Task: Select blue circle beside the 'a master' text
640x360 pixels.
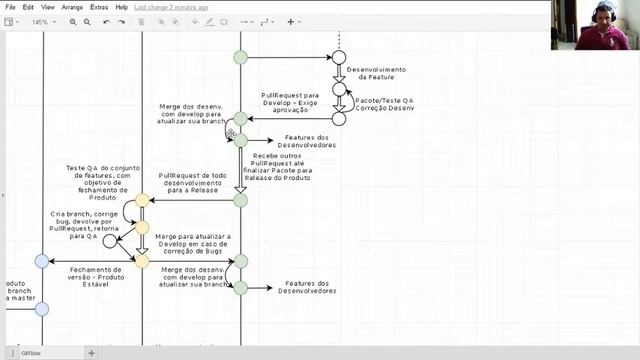Action: pyautogui.click(x=42, y=309)
